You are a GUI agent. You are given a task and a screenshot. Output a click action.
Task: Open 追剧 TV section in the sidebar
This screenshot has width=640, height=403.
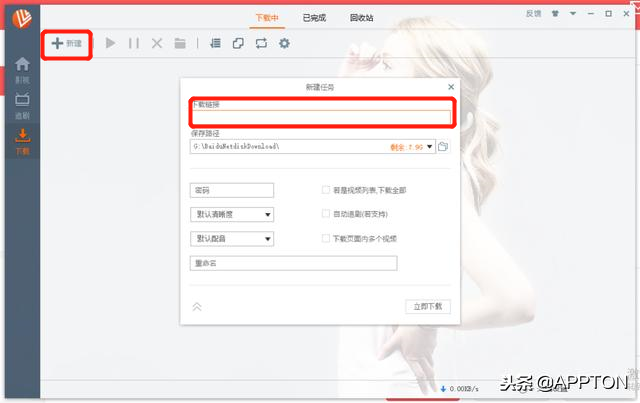click(x=22, y=106)
